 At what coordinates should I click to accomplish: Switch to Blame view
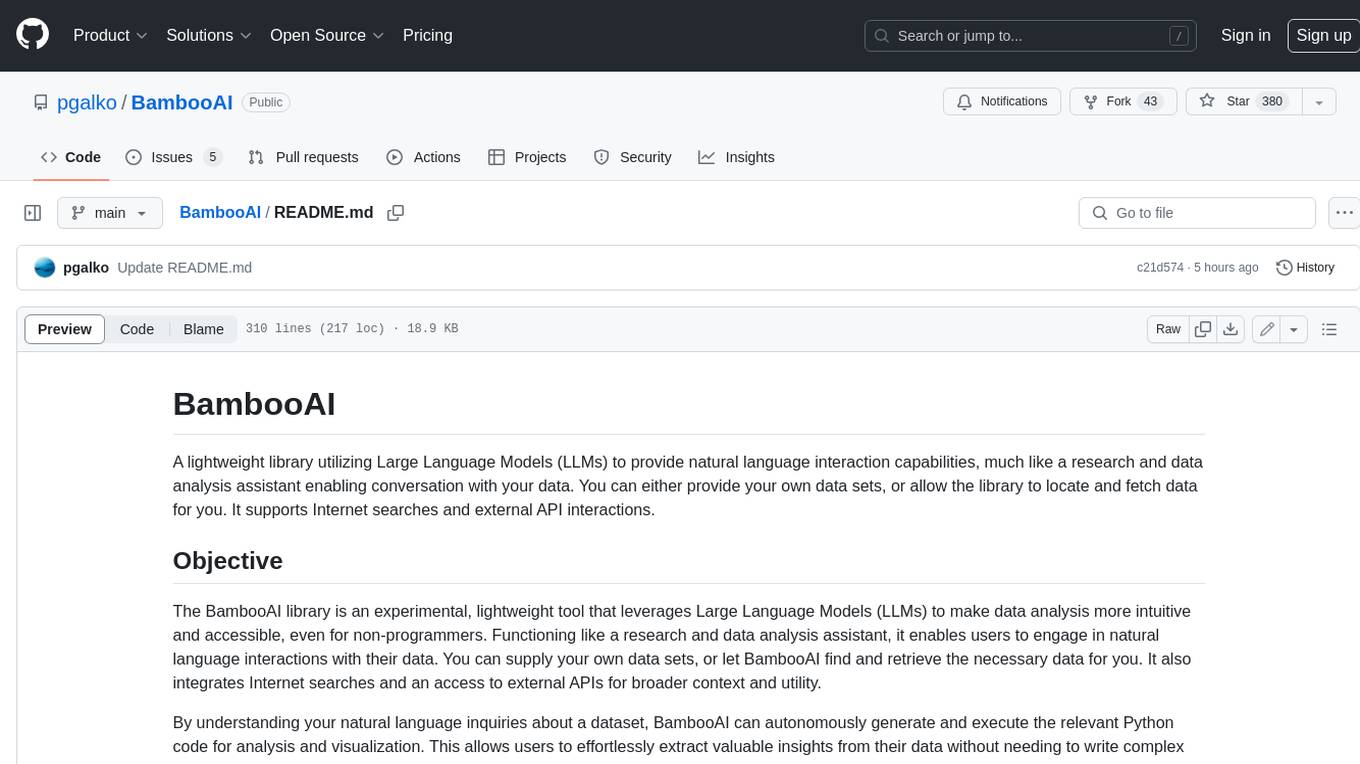203,329
